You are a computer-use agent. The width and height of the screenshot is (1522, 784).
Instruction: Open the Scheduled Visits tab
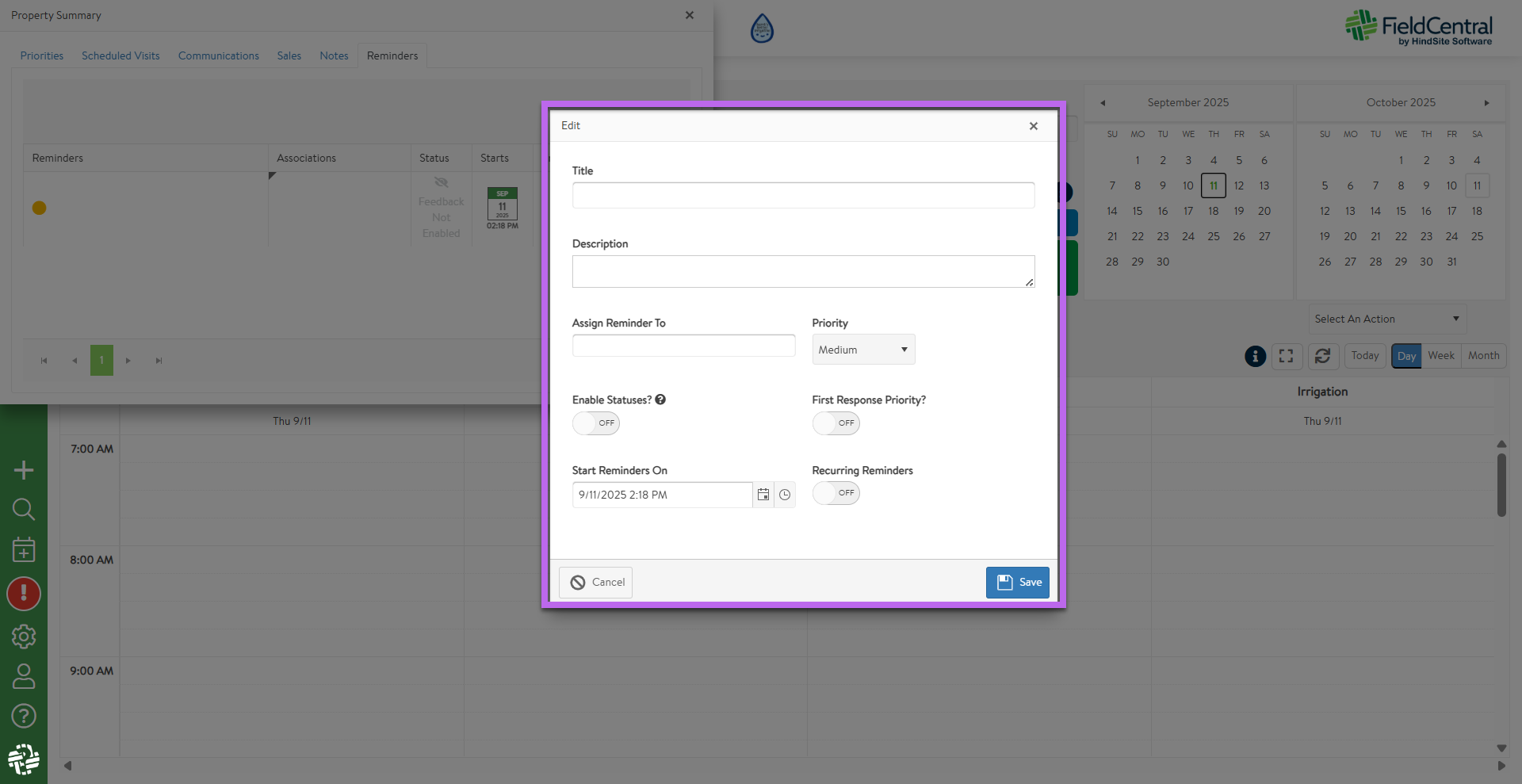tap(120, 55)
